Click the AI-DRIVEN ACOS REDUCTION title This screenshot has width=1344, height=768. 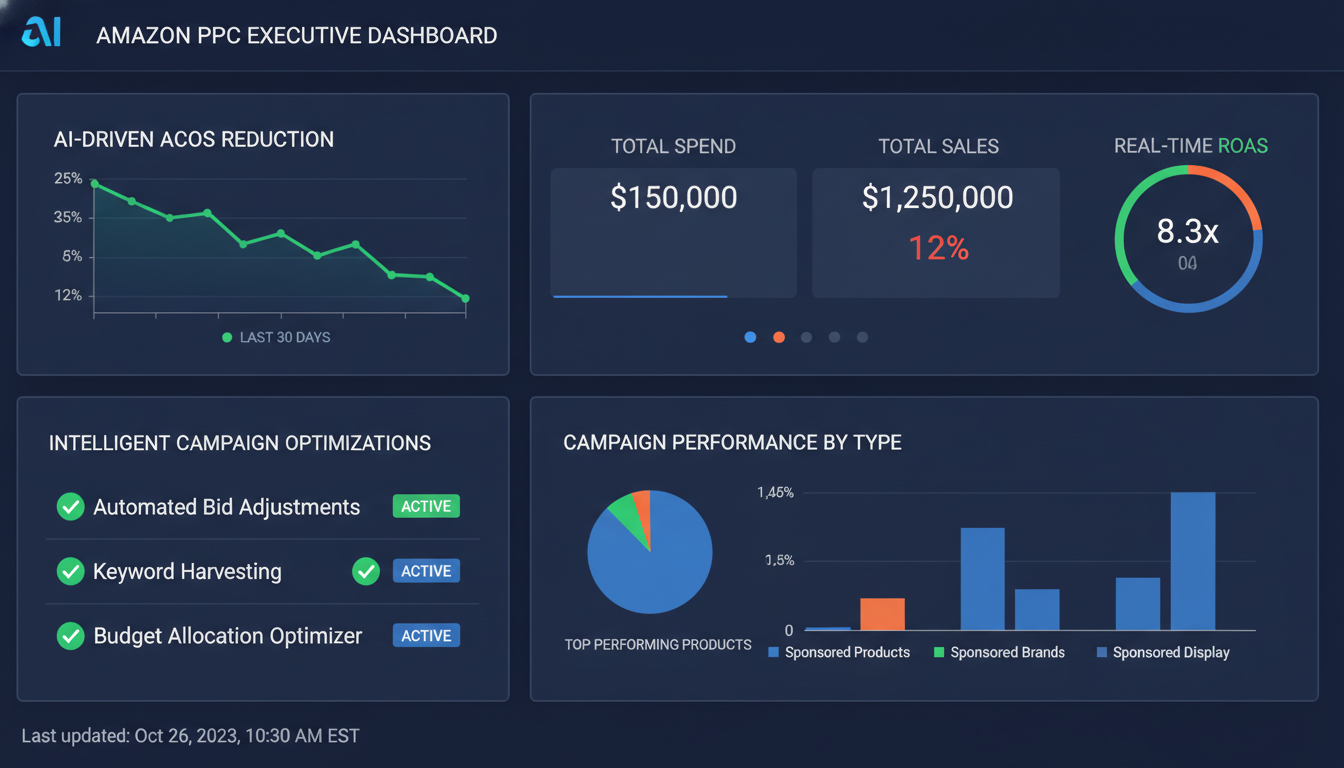[x=194, y=139]
